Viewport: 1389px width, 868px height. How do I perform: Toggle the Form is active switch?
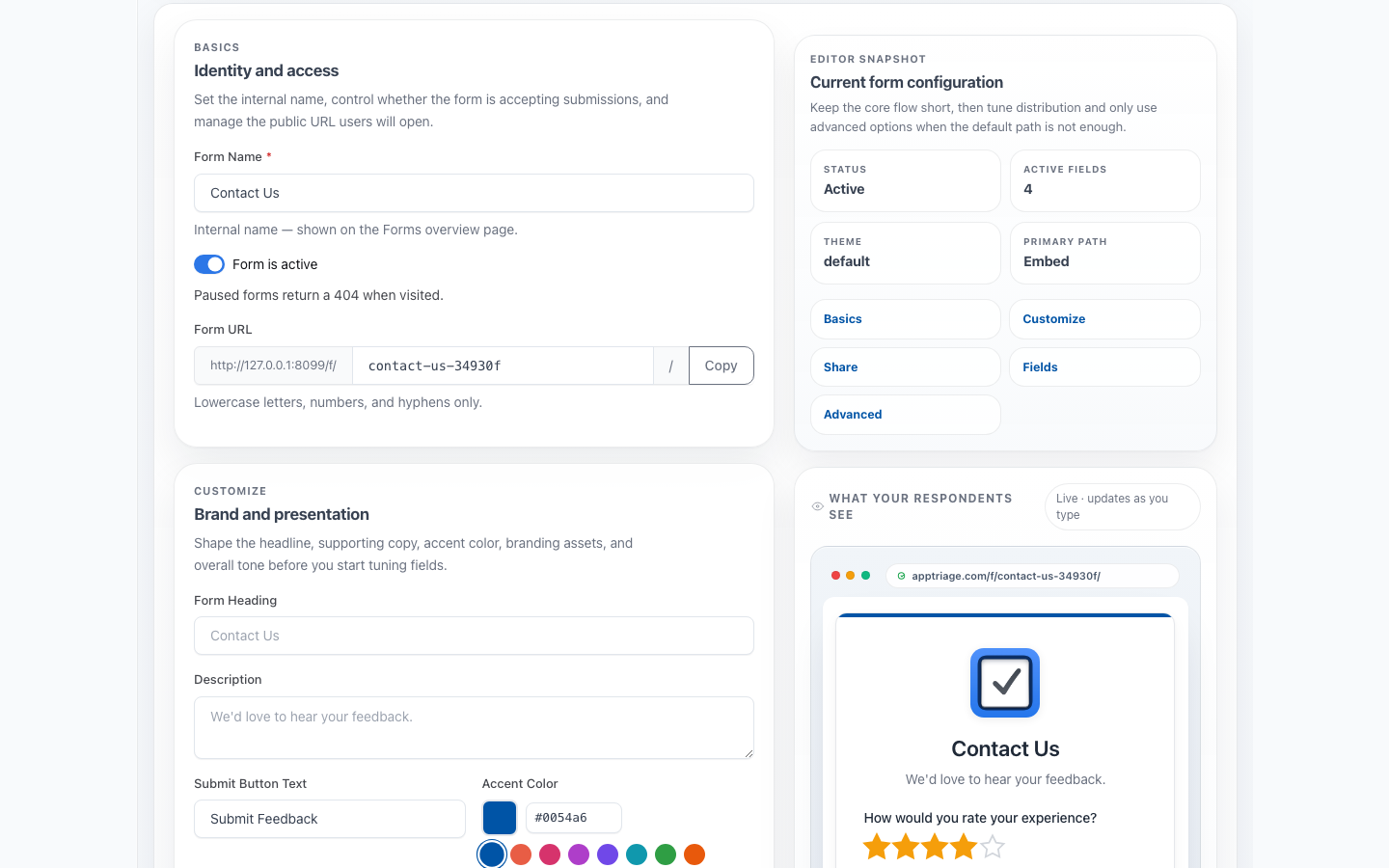[x=209, y=264]
